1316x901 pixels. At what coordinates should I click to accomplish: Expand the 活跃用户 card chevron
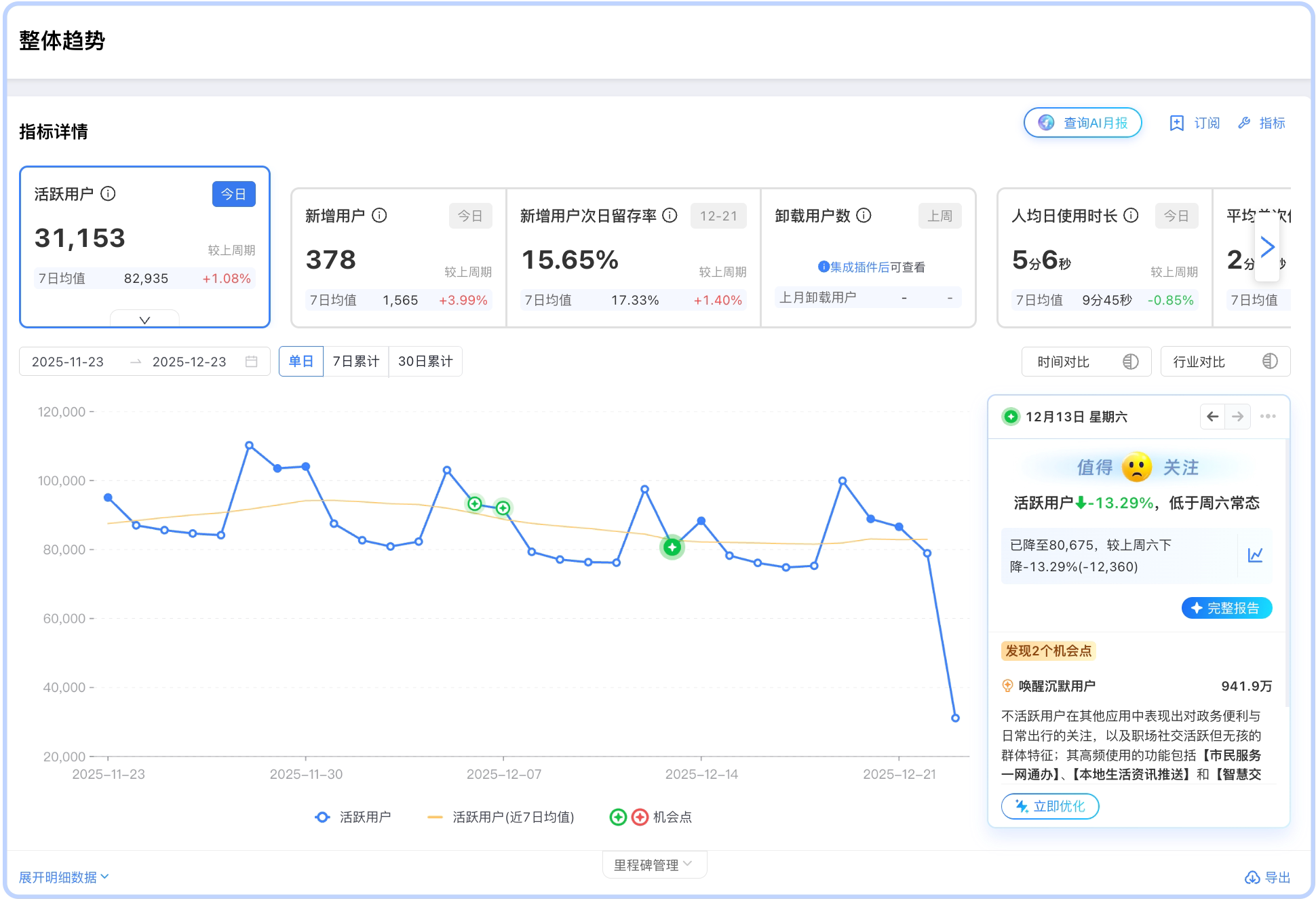coord(144,320)
